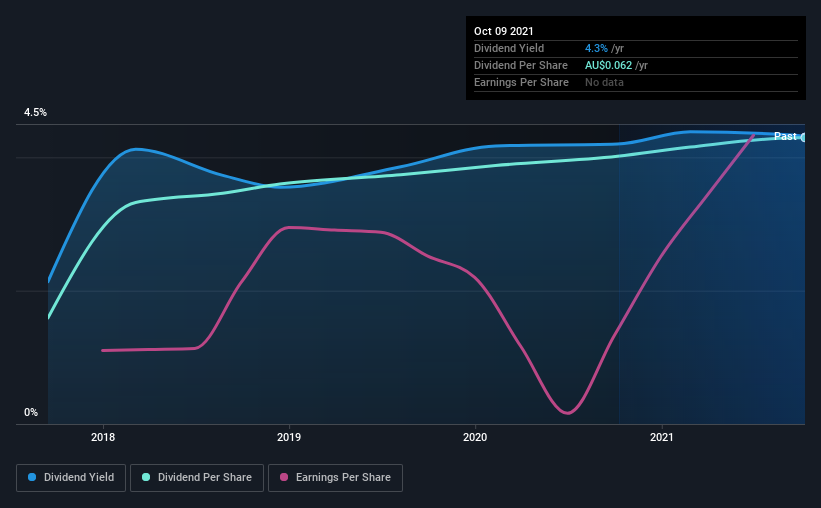Toggle the Dividend Yield legend button
The image size is (821, 508).
pyautogui.click(x=71, y=478)
